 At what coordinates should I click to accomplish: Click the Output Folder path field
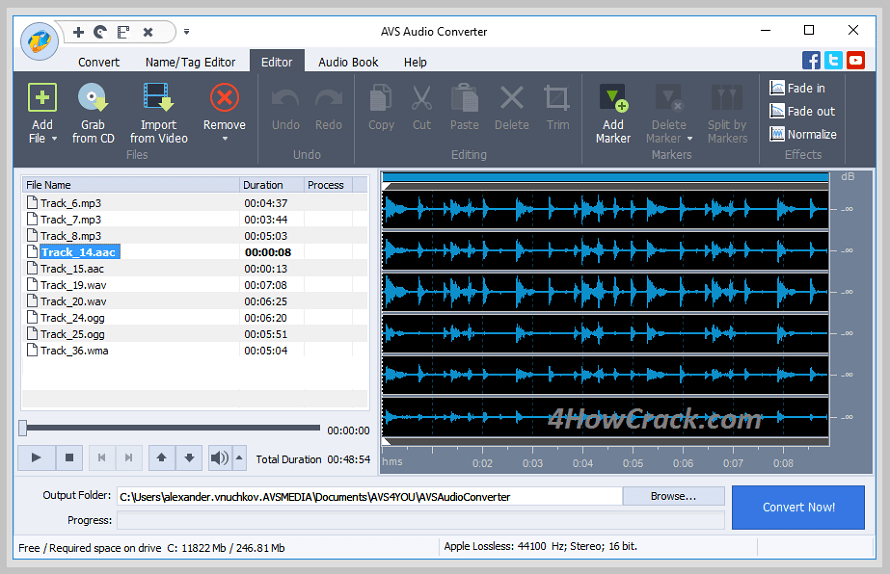(370, 497)
